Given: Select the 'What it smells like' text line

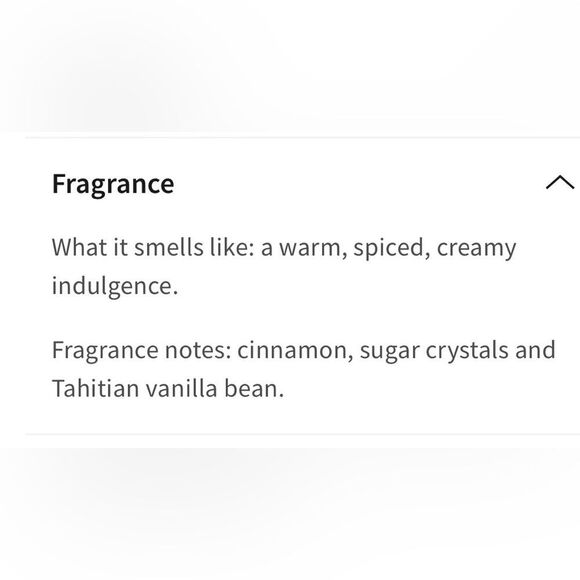Looking at the screenshot, I should tap(284, 247).
